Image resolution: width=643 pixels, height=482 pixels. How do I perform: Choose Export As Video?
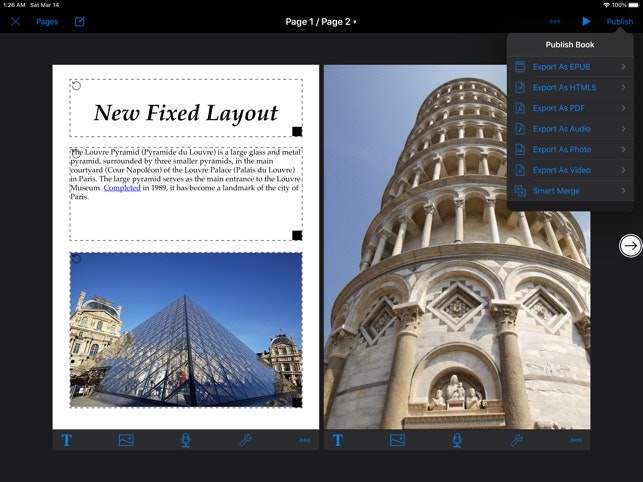coord(570,170)
